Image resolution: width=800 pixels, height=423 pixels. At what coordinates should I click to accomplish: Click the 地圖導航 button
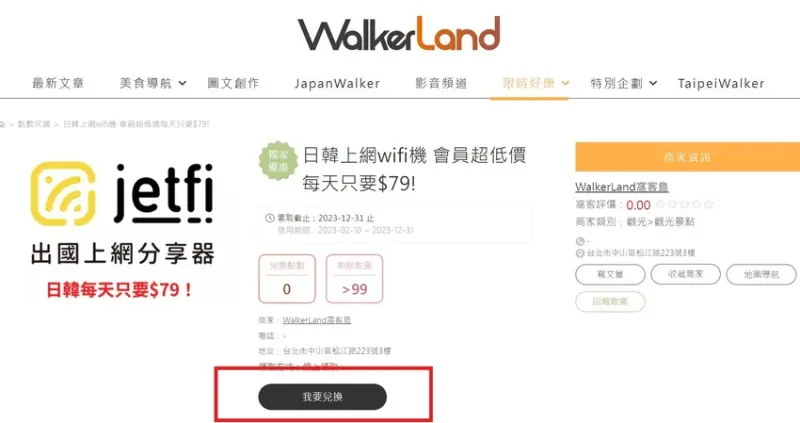click(x=761, y=275)
